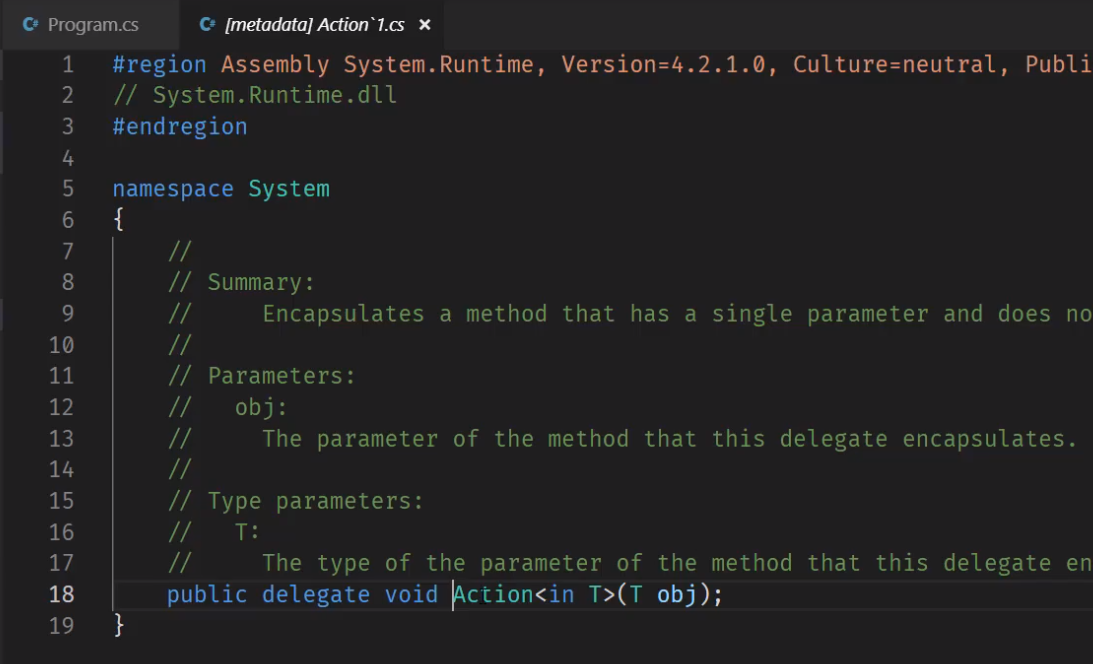Viewport: 1093px width, 664px height.
Task: Click the opening brace on line 6
Action: (119, 220)
